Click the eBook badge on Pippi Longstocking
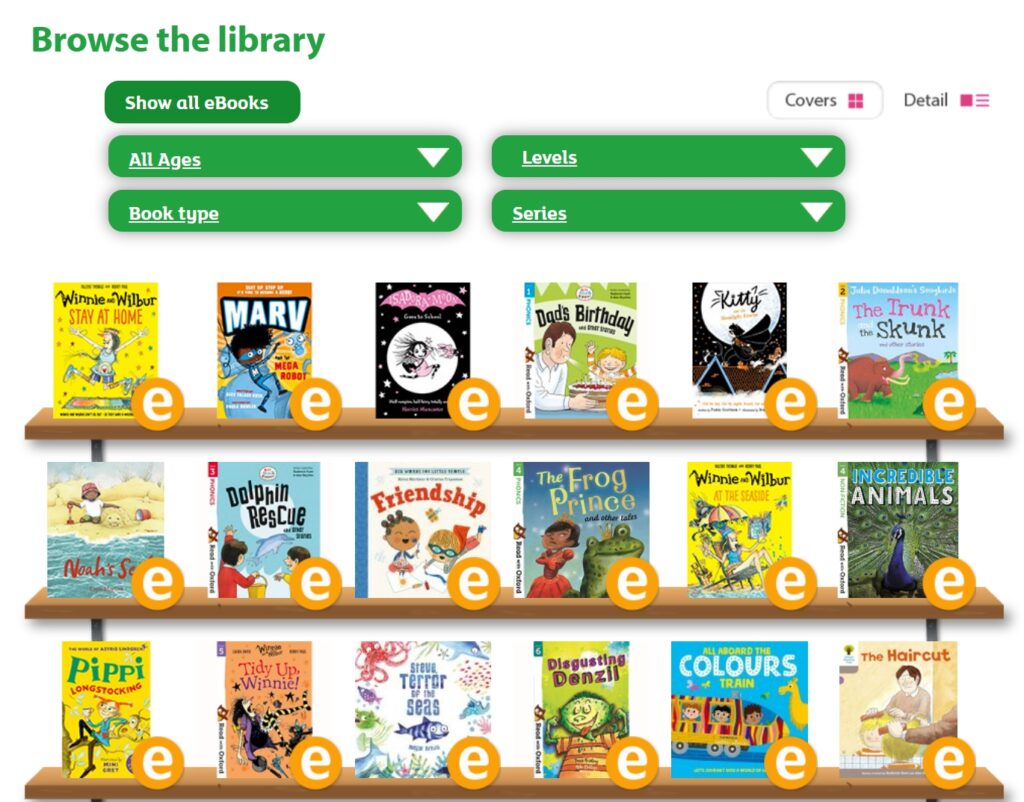Image resolution: width=1024 pixels, height=802 pixels. (x=158, y=763)
